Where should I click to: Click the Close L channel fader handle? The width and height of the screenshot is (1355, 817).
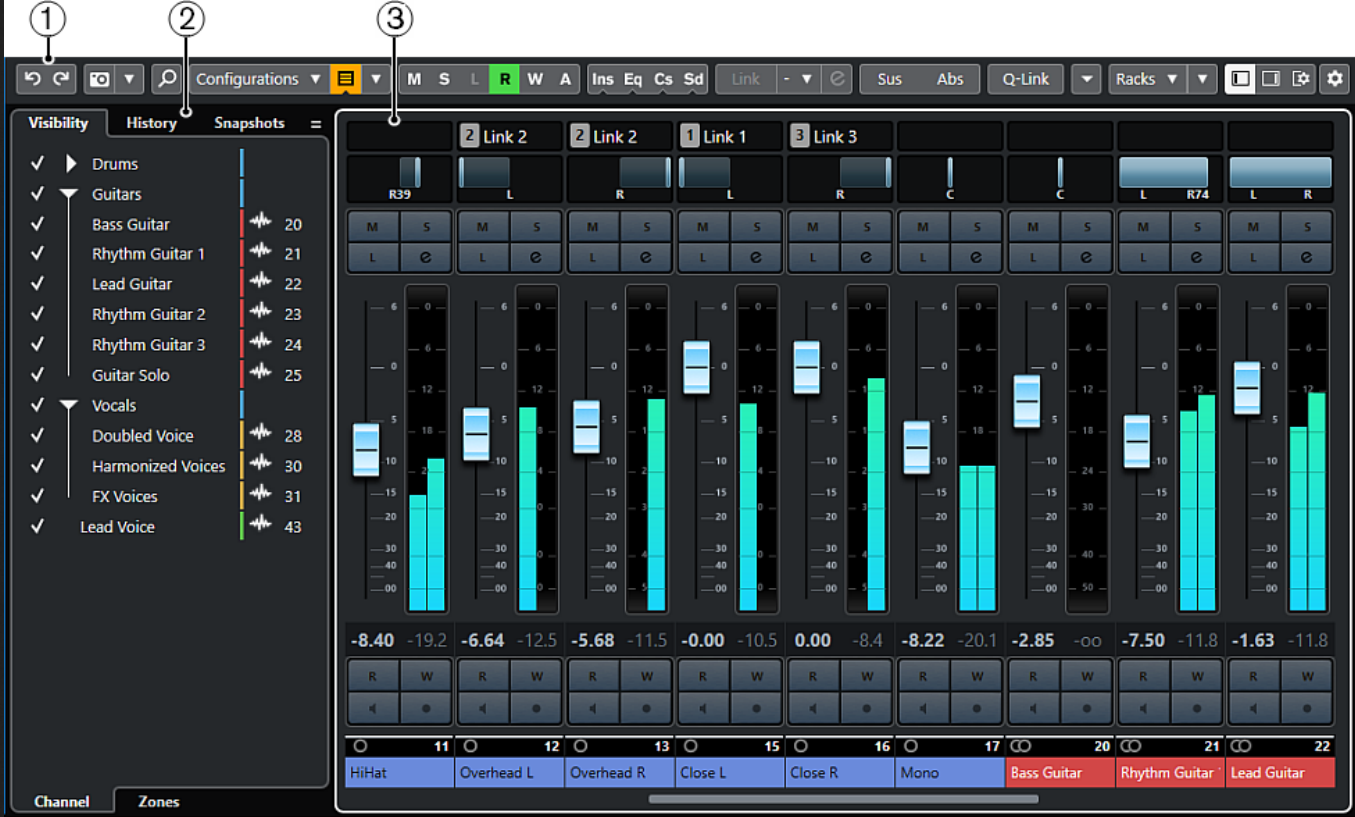(696, 367)
